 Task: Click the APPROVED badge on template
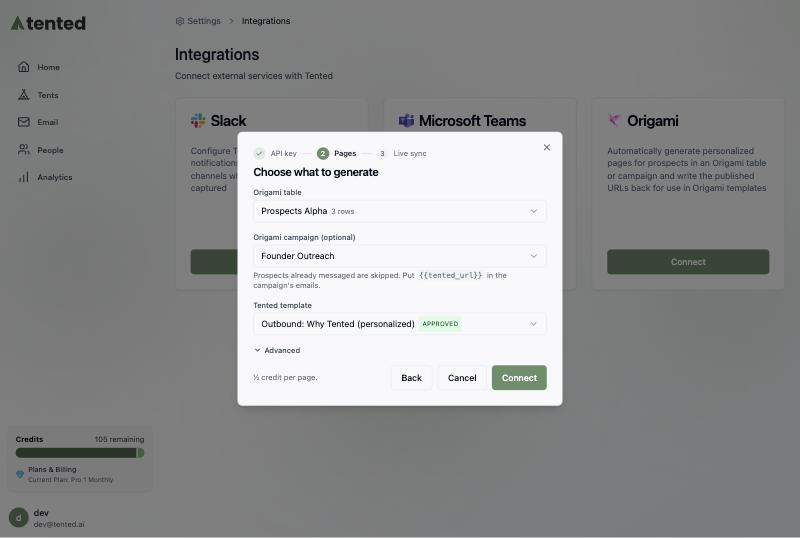click(x=440, y=324)
